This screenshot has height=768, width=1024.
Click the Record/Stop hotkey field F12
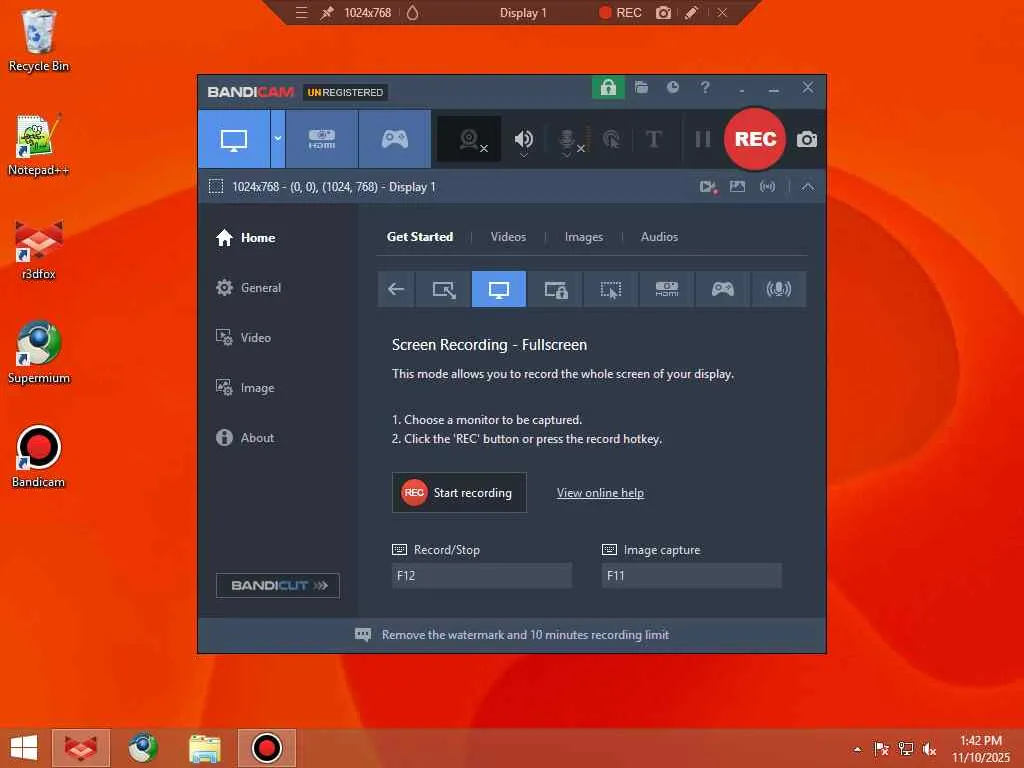(x=482, y=575)
